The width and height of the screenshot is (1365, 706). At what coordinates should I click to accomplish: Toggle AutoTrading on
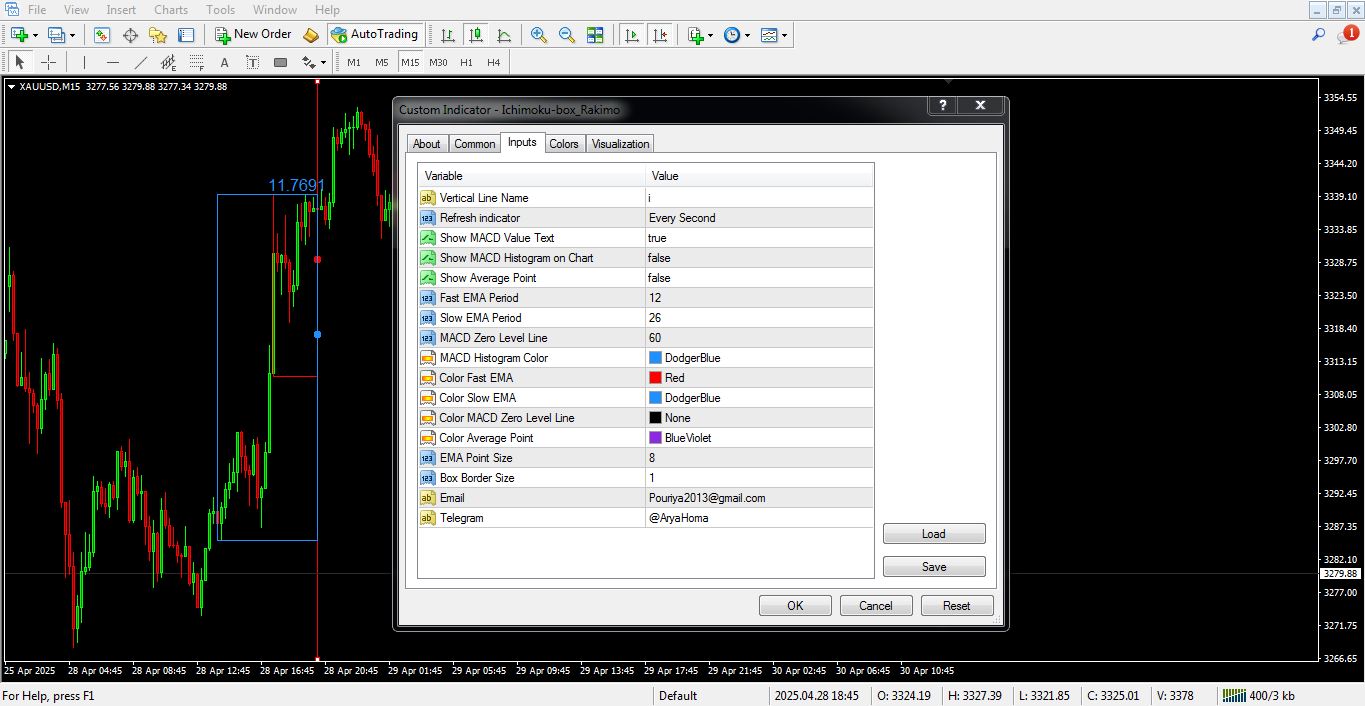[375, 34]
